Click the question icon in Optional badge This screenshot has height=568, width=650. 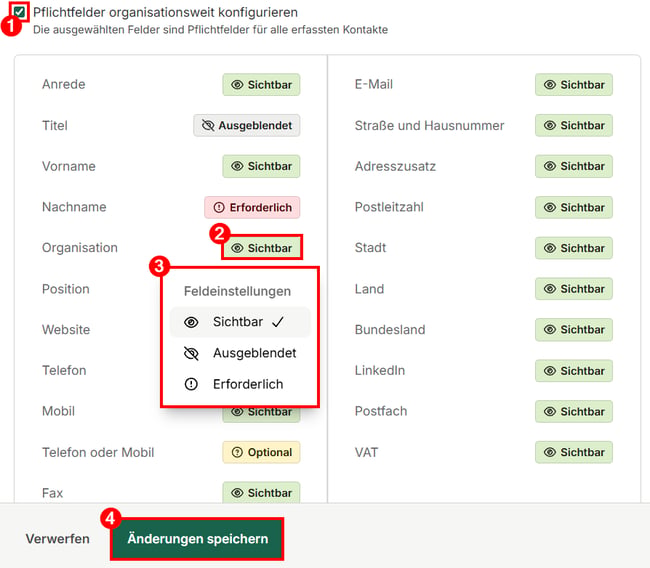click(237, 452)
